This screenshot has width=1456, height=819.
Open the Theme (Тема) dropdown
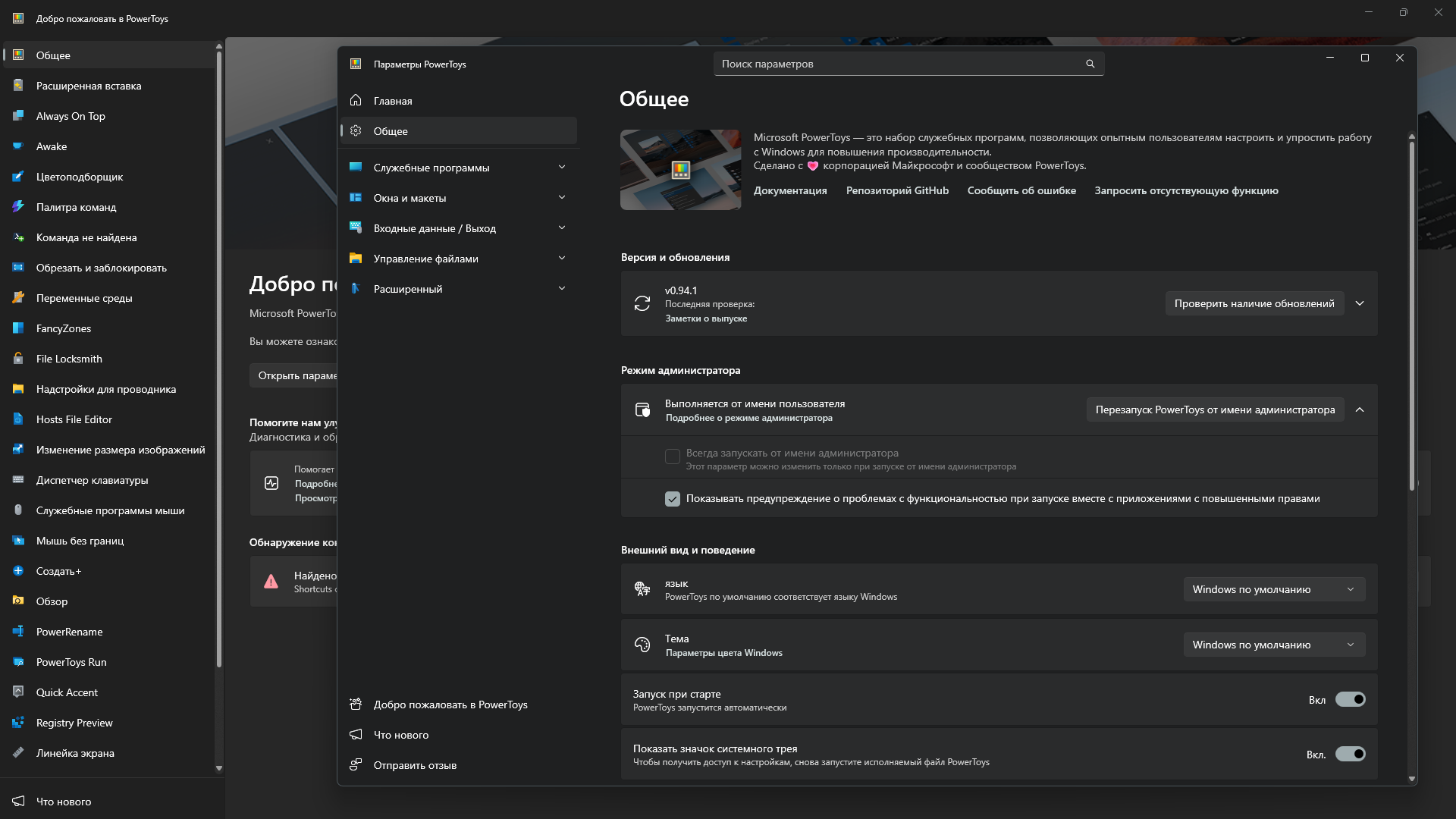[x=1273, y=645]
